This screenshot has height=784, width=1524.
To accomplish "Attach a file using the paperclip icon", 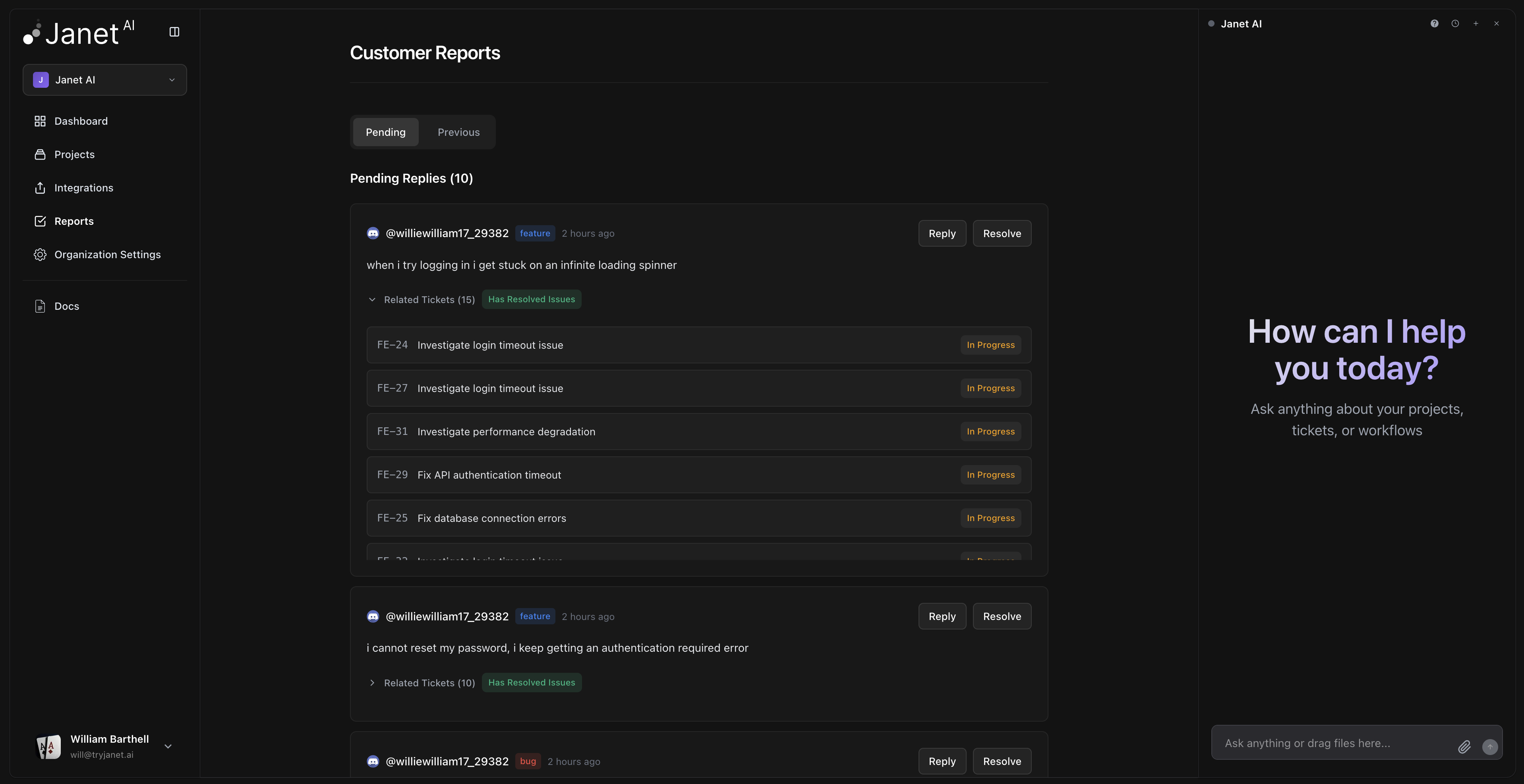I will click(1465, 747).
